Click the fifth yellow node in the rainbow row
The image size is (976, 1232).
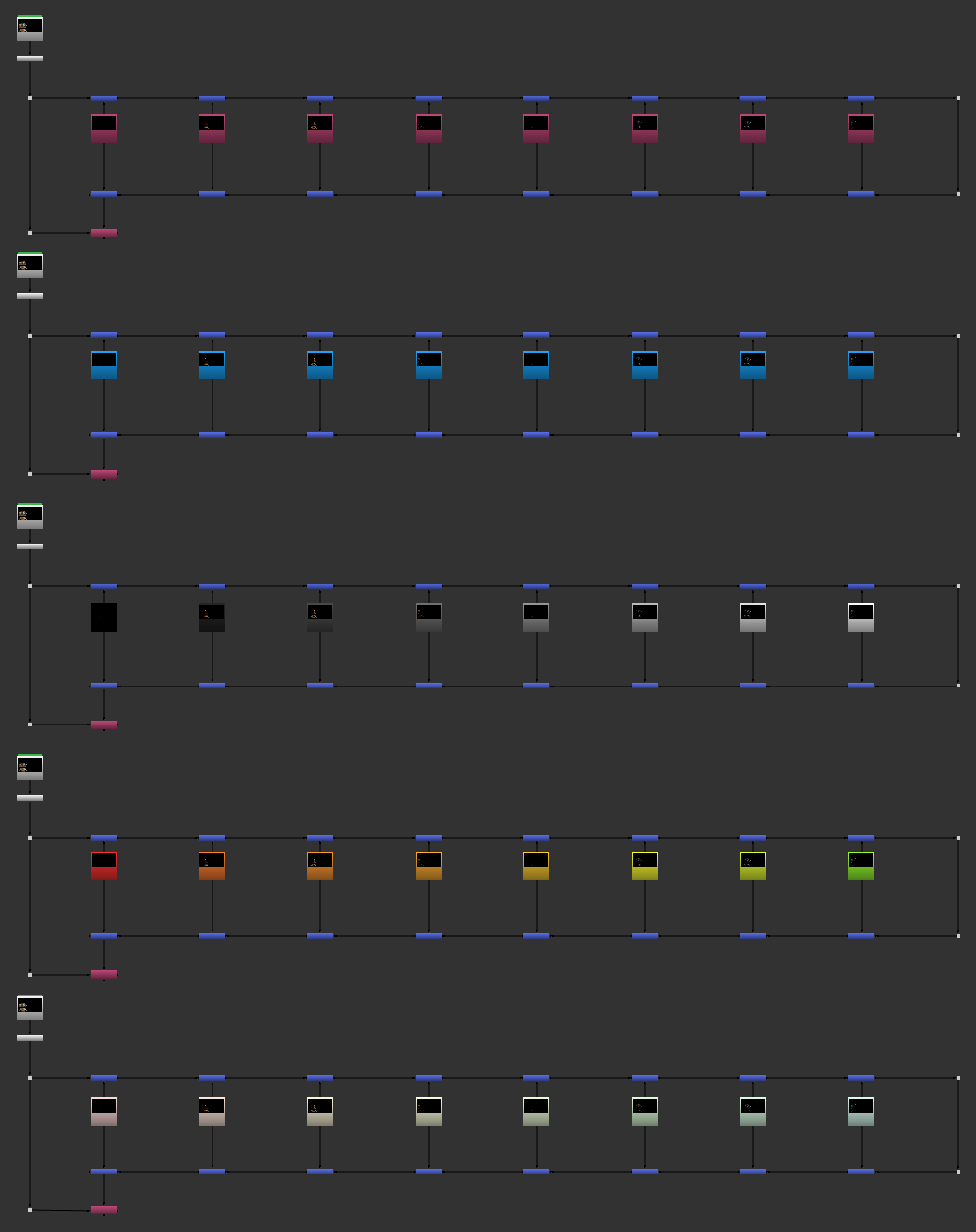tap(536, 866)
